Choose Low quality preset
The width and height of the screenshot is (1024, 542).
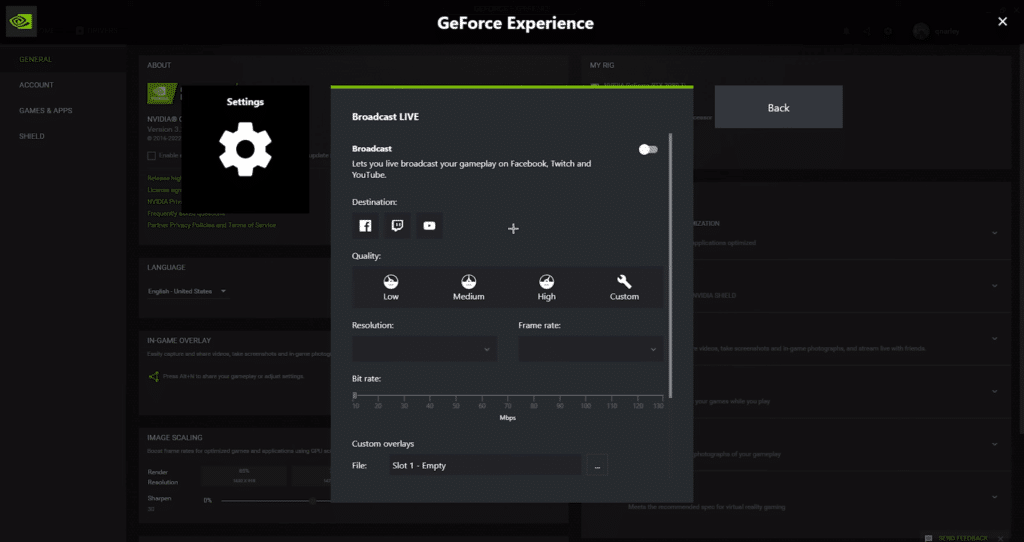click(391, 287)
